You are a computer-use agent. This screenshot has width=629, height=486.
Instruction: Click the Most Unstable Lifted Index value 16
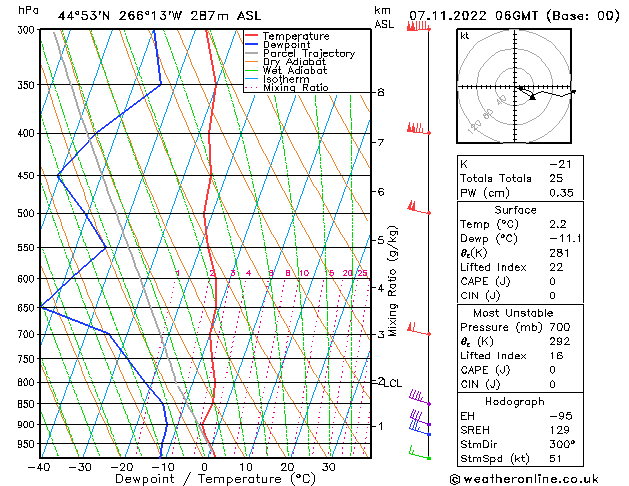(556, 356)
